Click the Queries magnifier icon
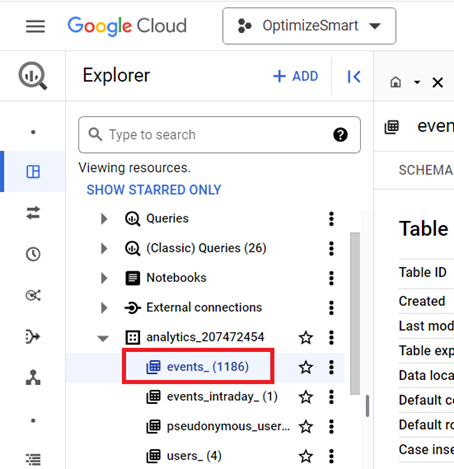The width and height of the screenshot is (454, 469). (x=132, y=219)
